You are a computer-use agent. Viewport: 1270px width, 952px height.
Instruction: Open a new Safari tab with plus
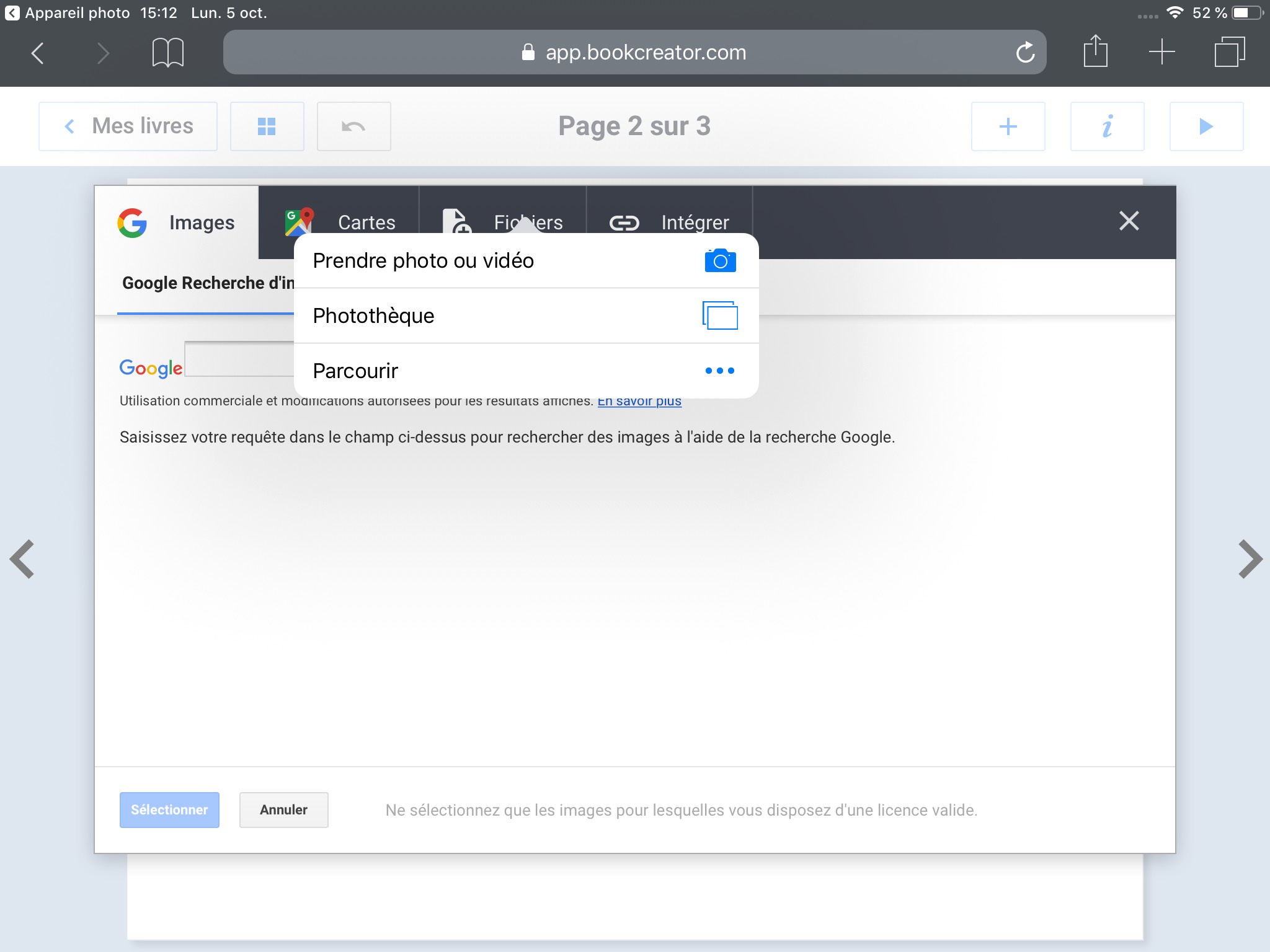pyautogui.click(x=1161, y=52)
